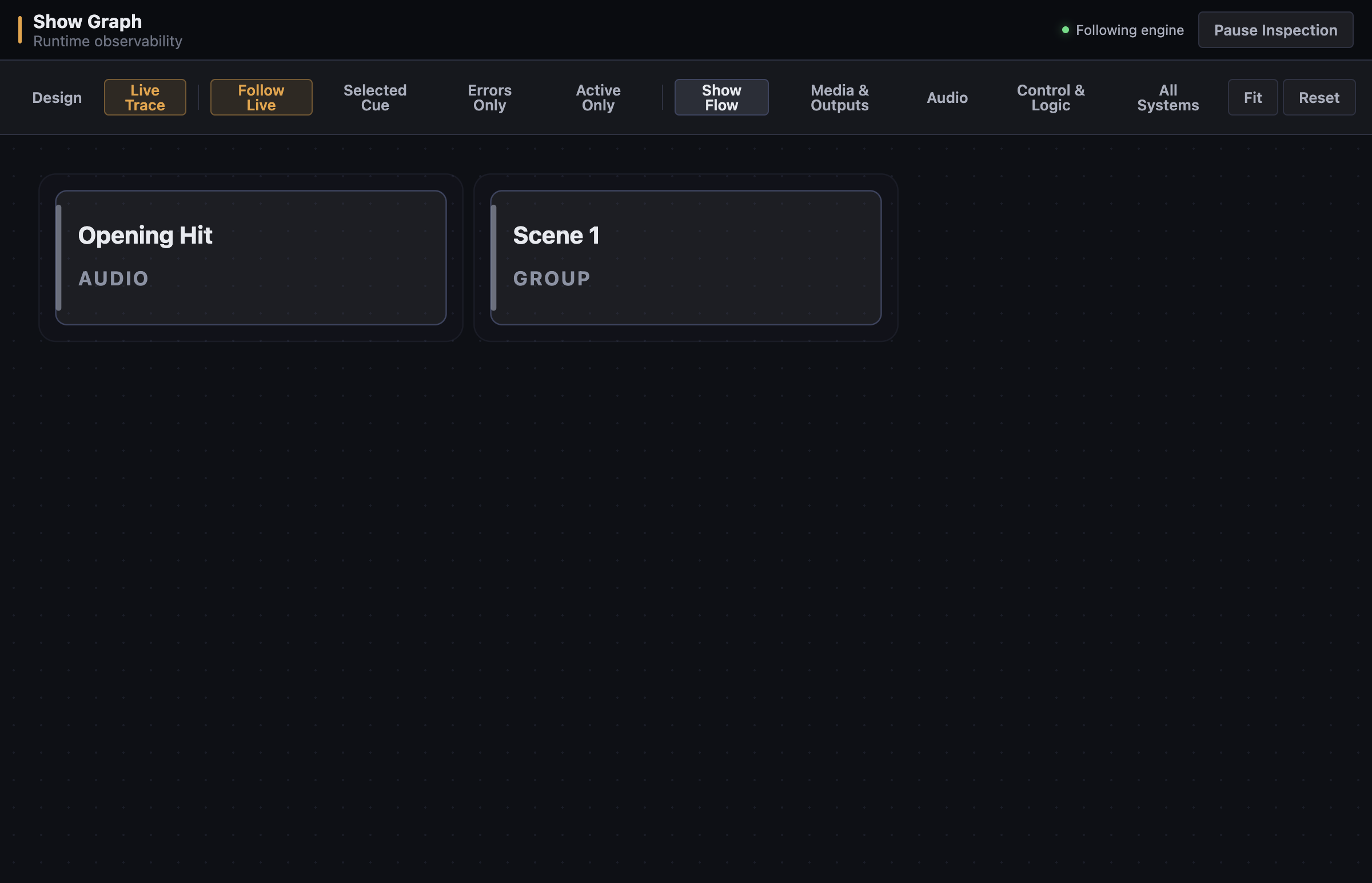Select the Scene 1 group node
1372x883 pixels.
pos(685,257)
